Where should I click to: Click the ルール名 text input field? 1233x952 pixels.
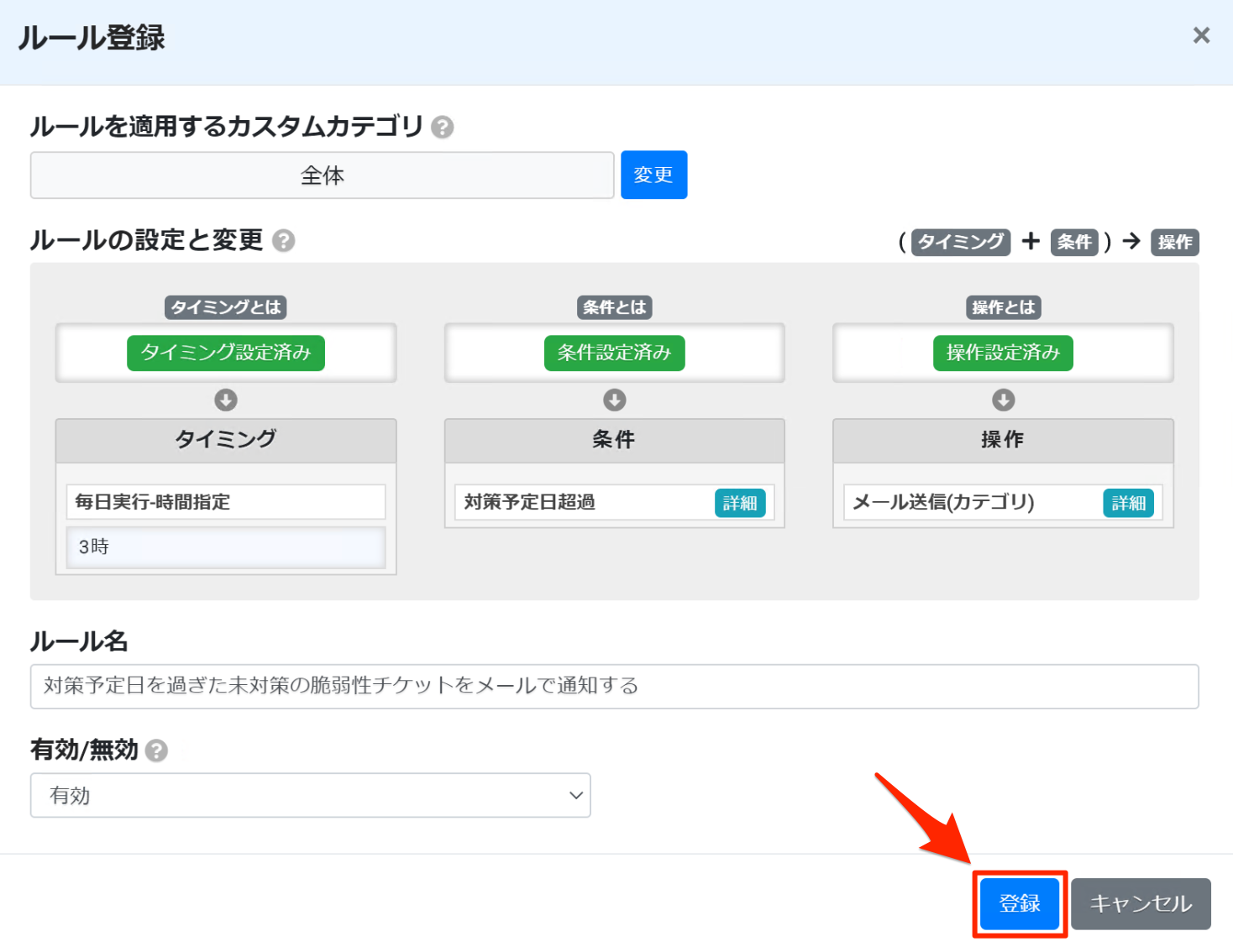point(614,687)
